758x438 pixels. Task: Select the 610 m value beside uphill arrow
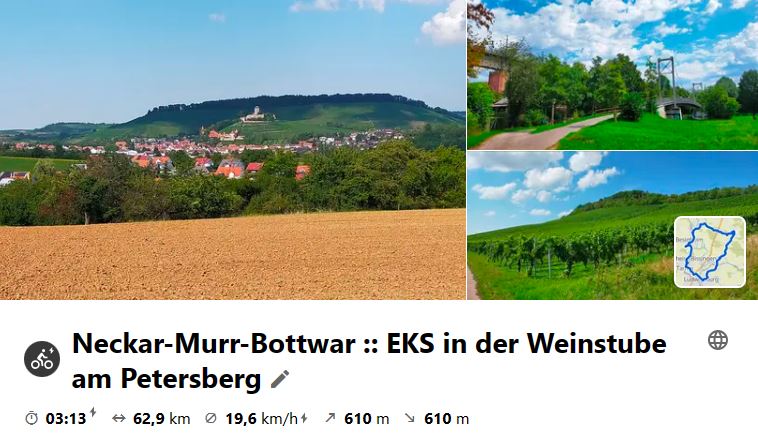click(366, 419)
